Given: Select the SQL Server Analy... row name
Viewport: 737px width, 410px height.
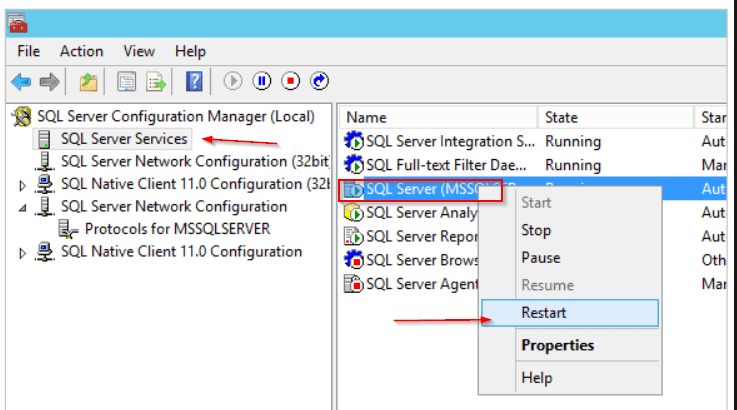Looking at the screenshot, I should point(422,213).
